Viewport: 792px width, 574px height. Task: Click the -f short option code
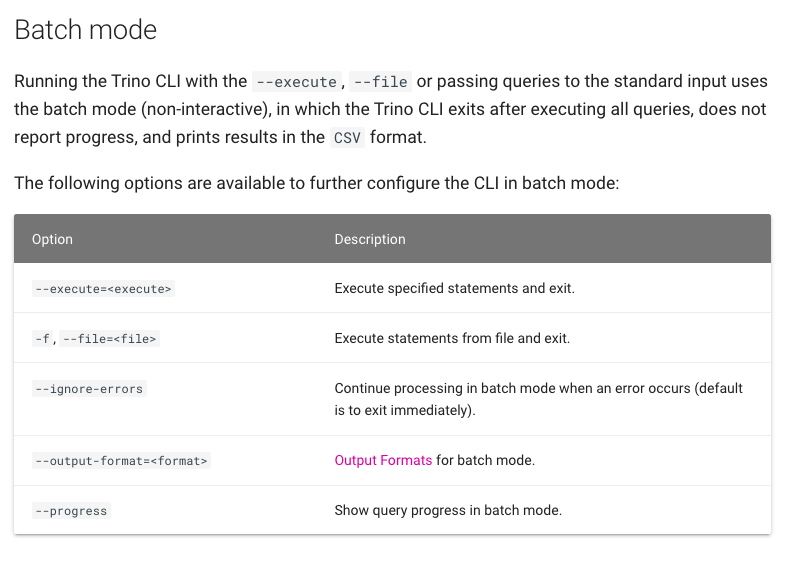(42, 339)
